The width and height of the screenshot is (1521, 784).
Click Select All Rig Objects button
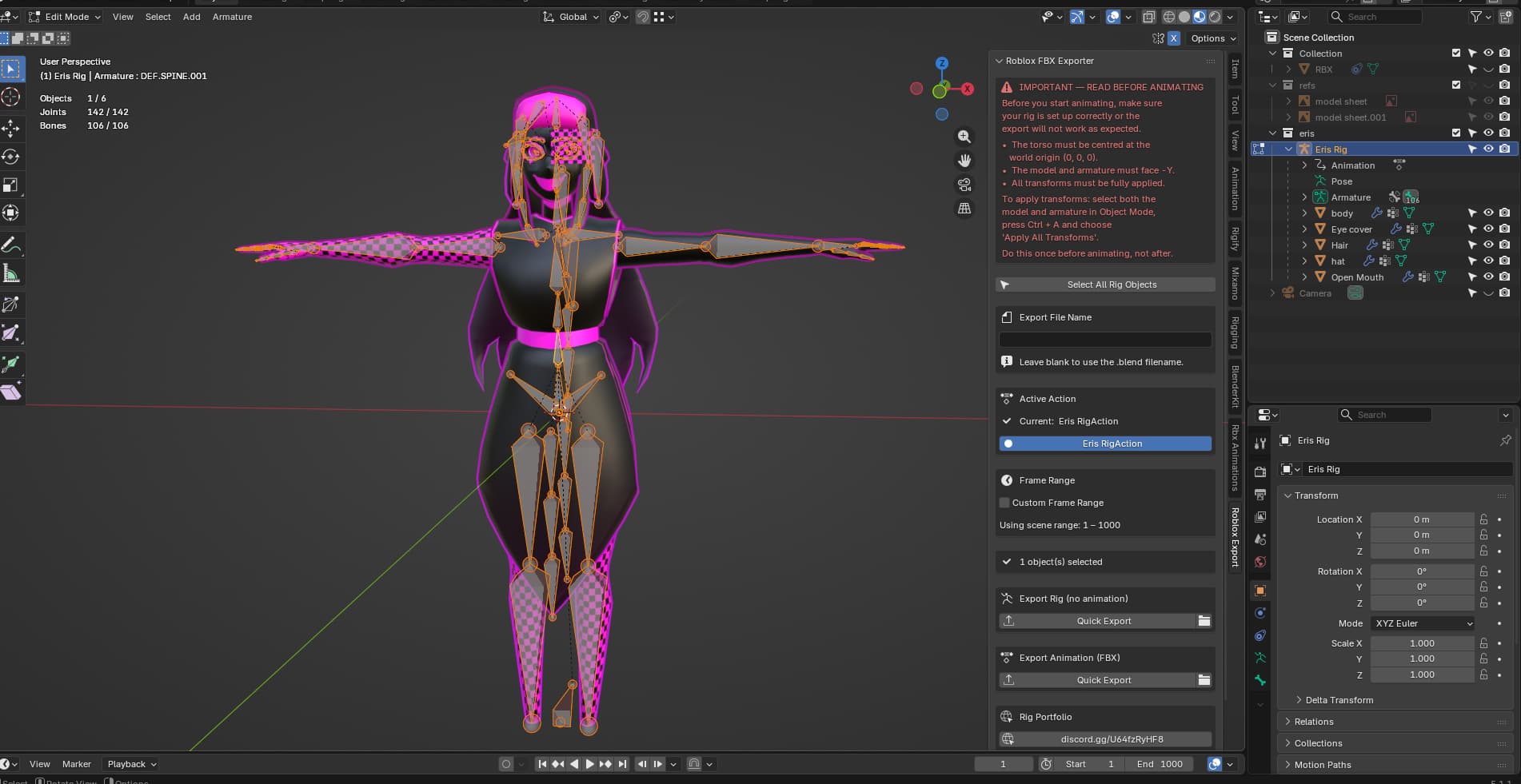[1106, 285]
